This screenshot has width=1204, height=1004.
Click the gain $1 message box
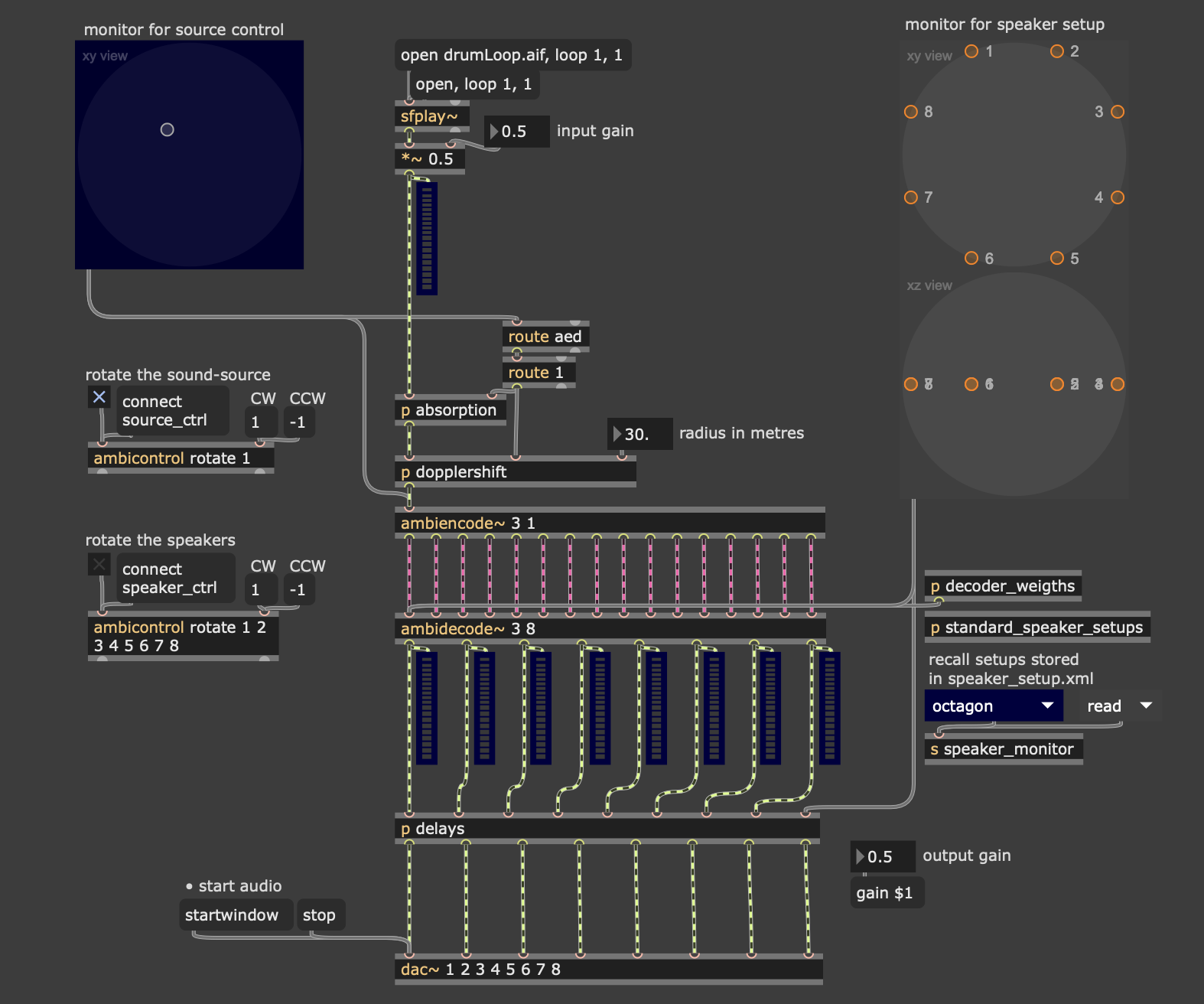887,893
